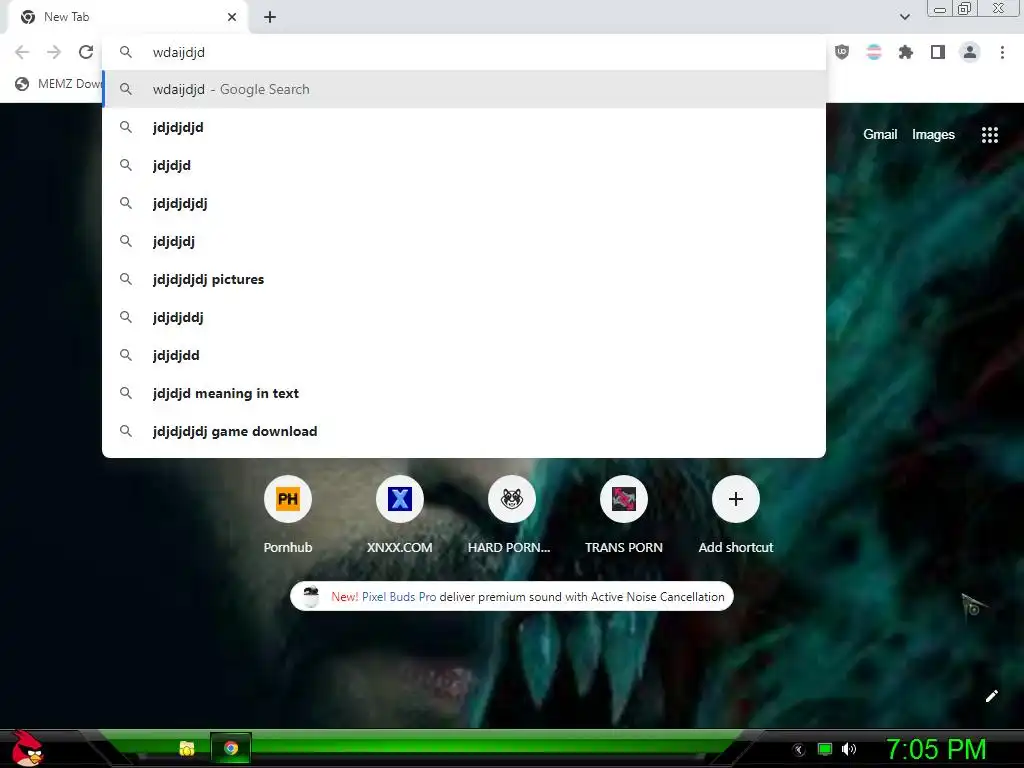This screenshot has height=768, width=1024.
Task: Select 'wdaijdjd - Google Search' suggestion
Action: pyautogui.click(x=464, y=89)
